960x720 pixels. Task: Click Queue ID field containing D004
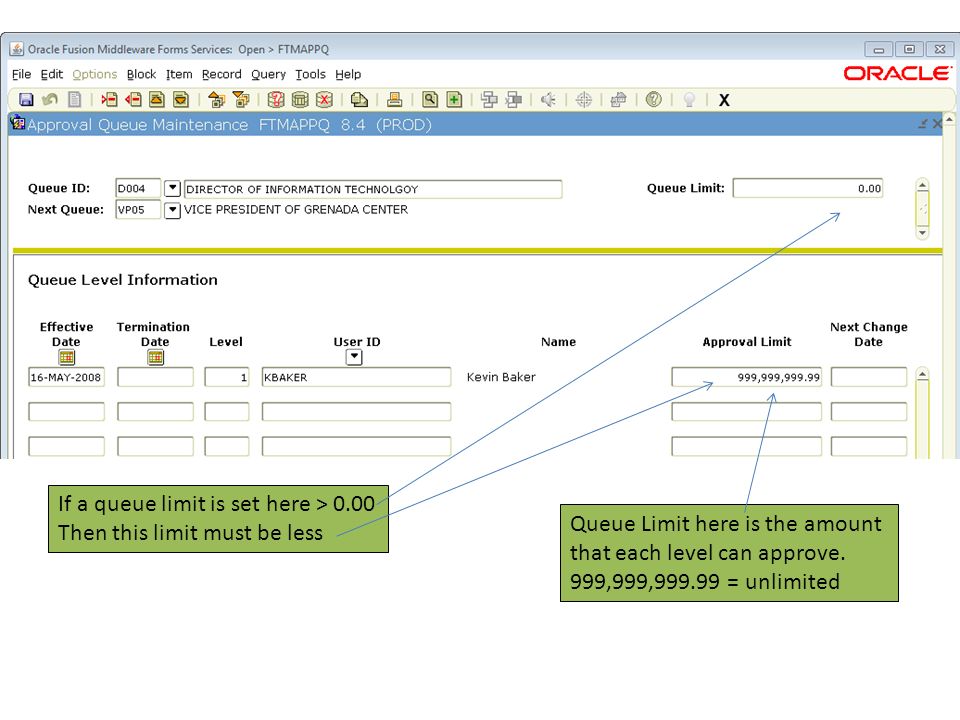pos(138,189)
